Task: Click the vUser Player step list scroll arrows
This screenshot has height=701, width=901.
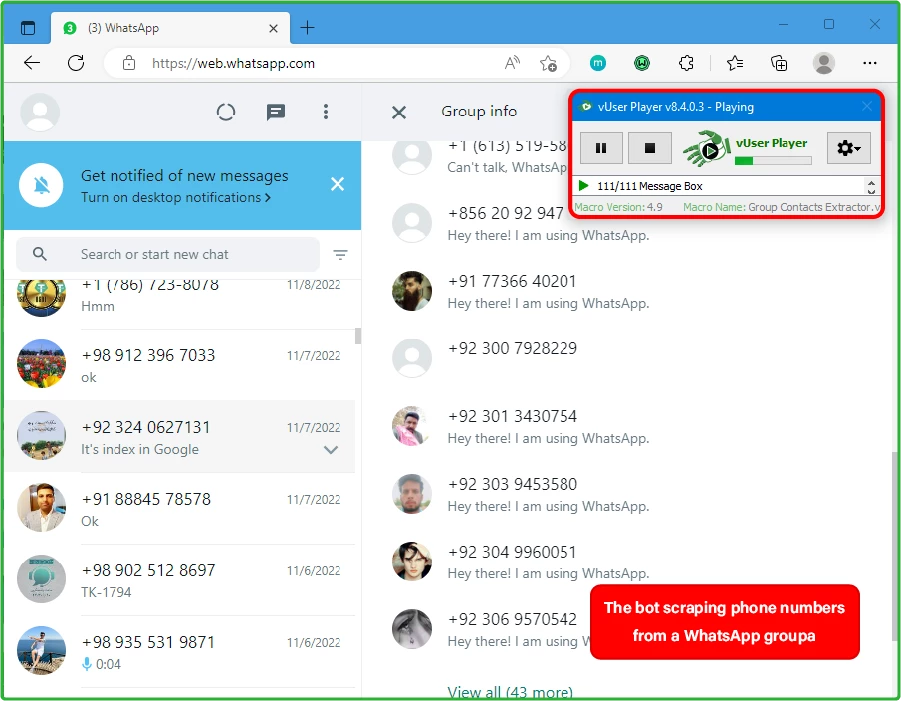Action: coord(871,186)
